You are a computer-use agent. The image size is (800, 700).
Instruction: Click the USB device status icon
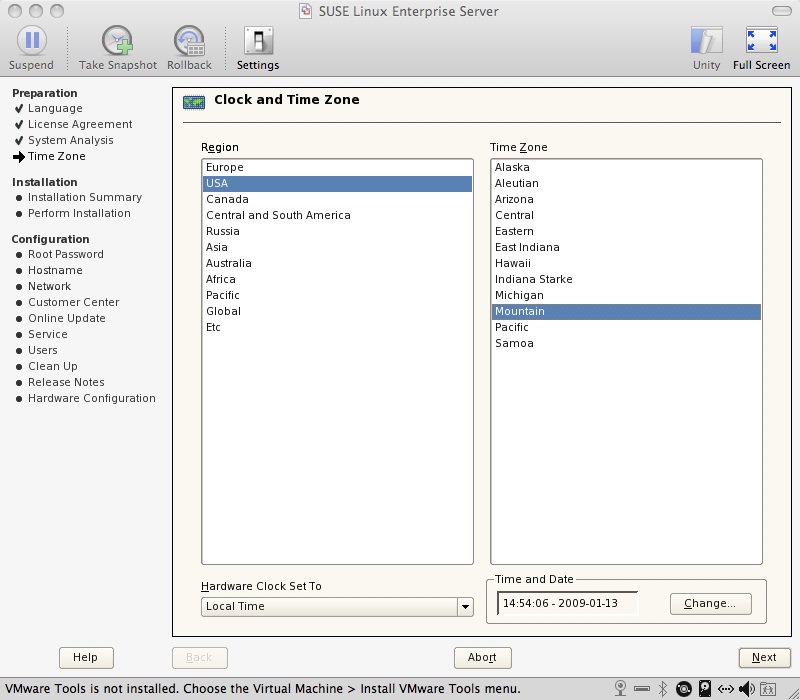point(642,689)
